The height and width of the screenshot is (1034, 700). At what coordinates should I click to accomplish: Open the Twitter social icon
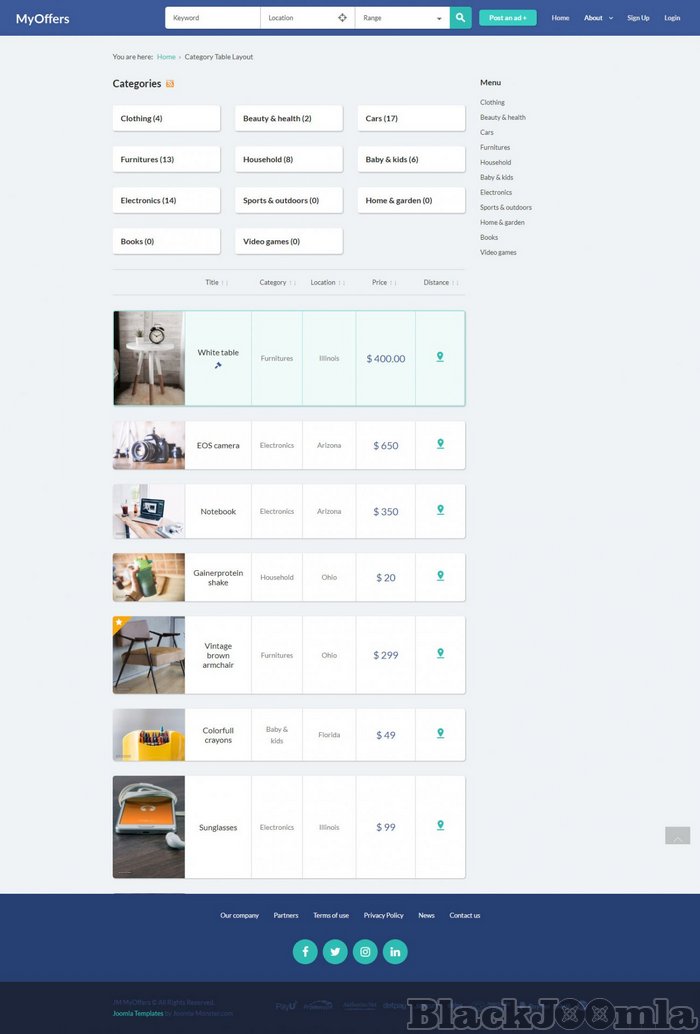point(335,951)
